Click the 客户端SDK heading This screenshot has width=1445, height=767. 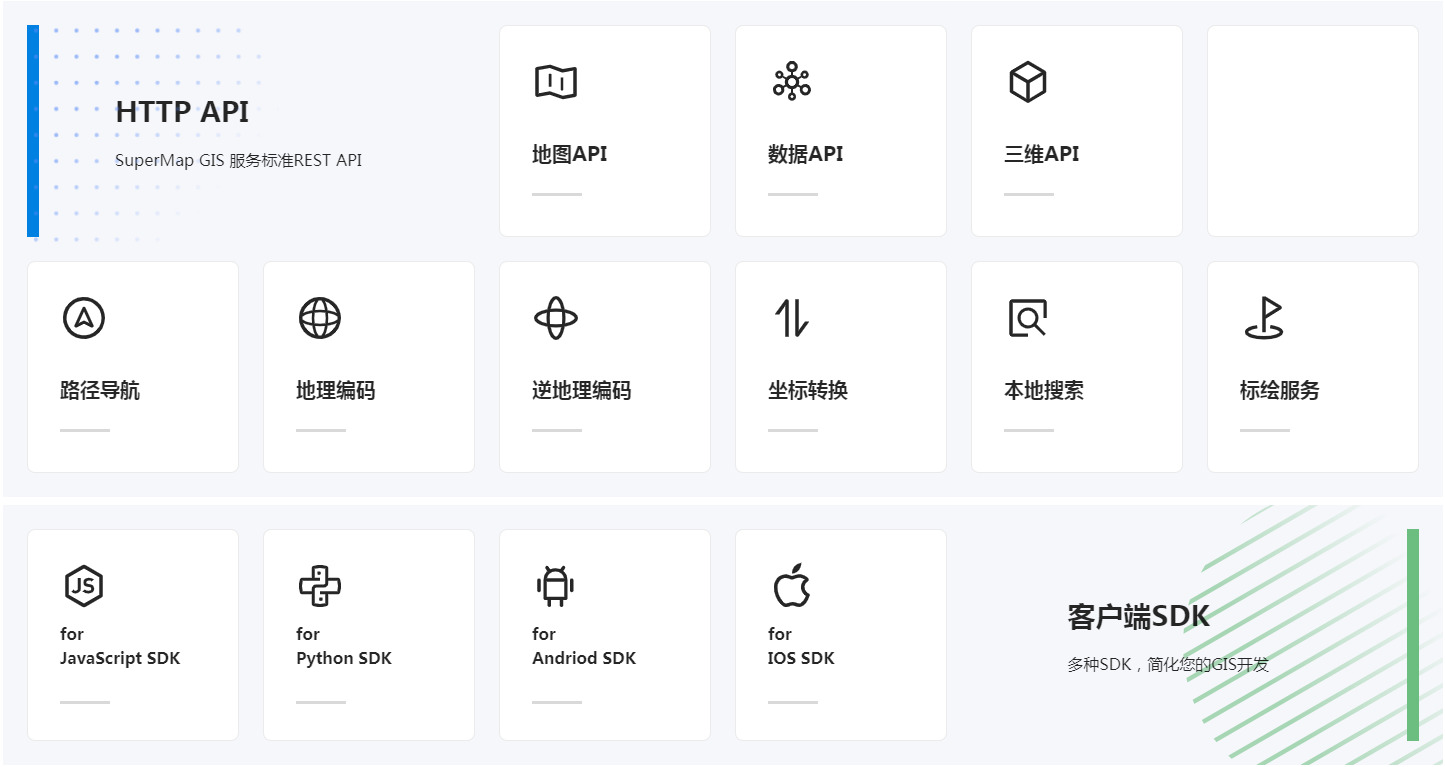[x=1139, y=616]
